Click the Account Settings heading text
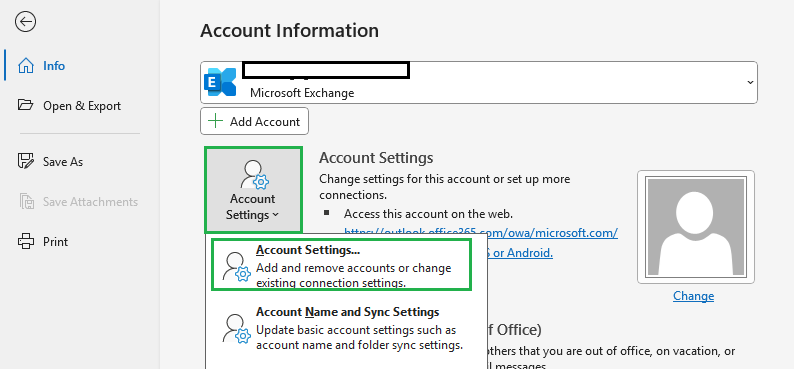This screenshot has width=794, height=369. pos(376,158)
